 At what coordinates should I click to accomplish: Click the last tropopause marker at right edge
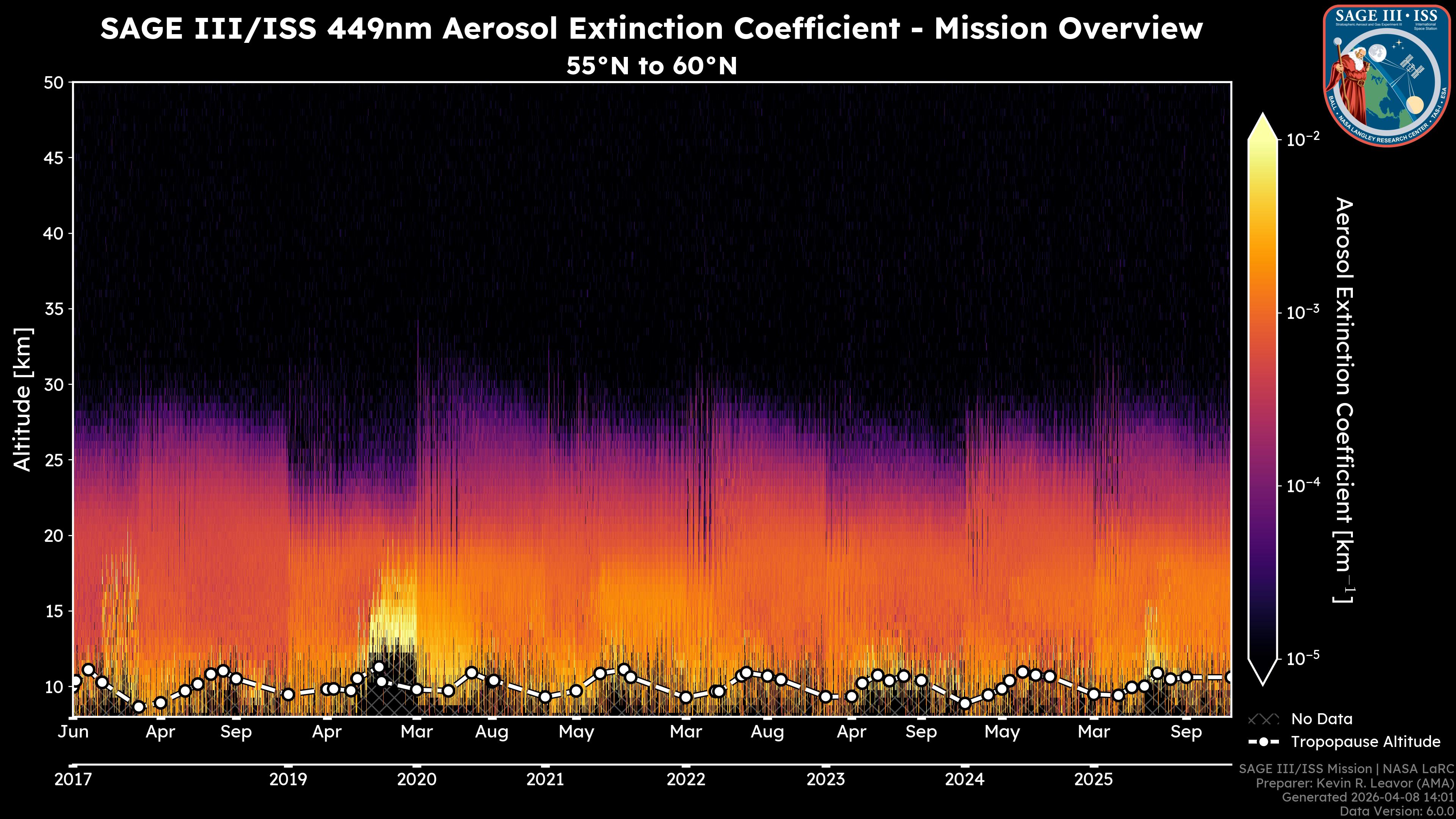[x=1230, y=677]
